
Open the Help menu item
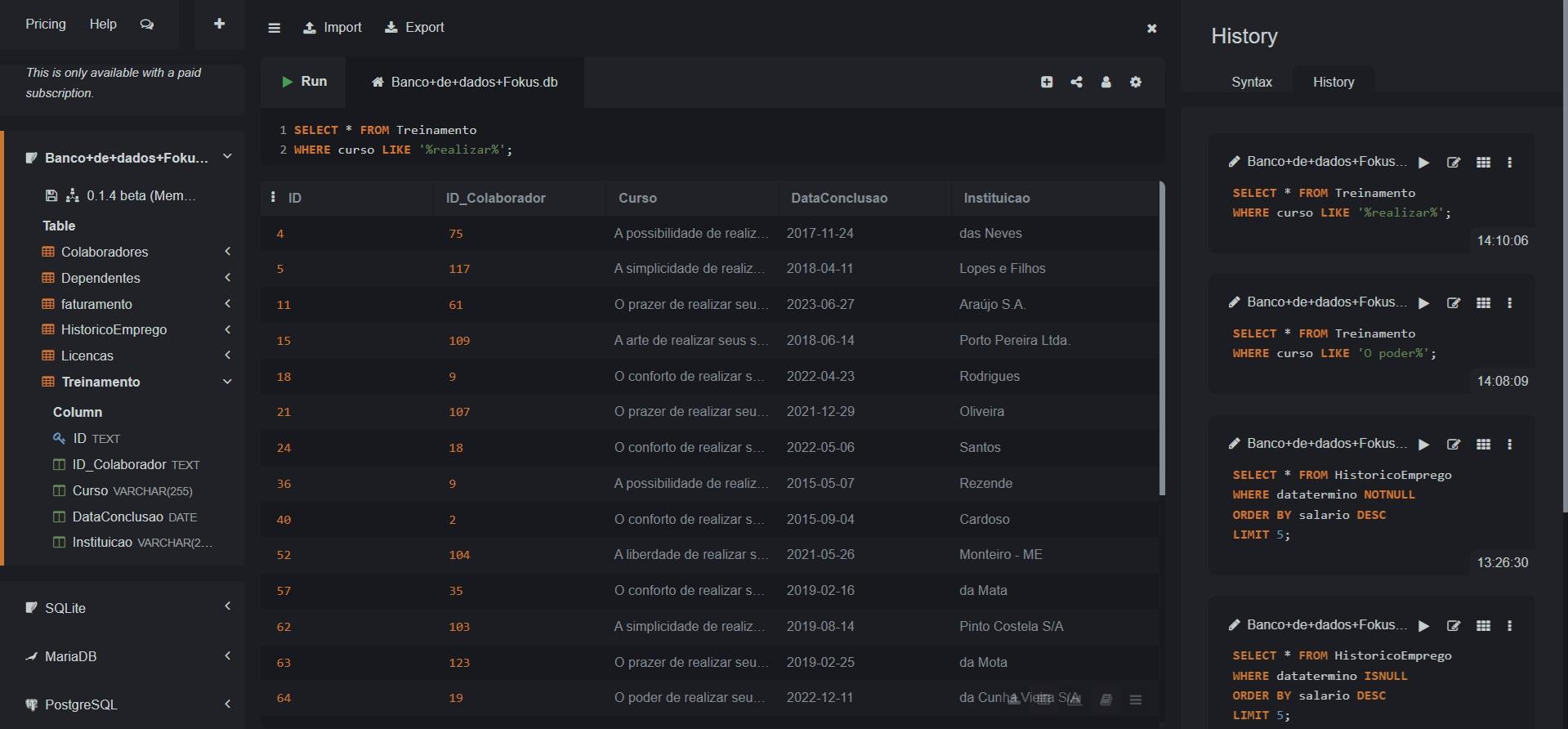(x=103, y=25)
